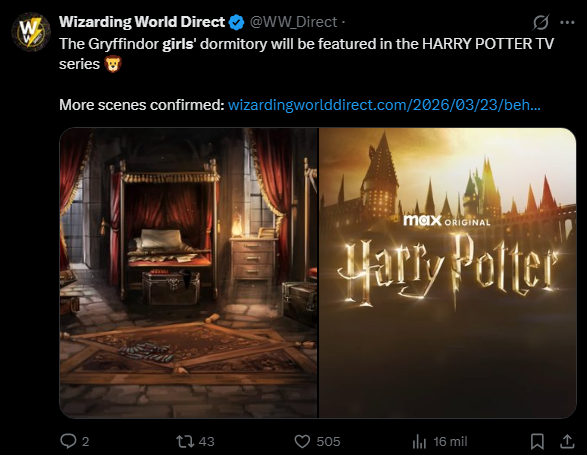Viewport: 587px width, 455px height.
Task: Open the Gryffindor dormitory illustration image
Action: [x=189, y=273]
